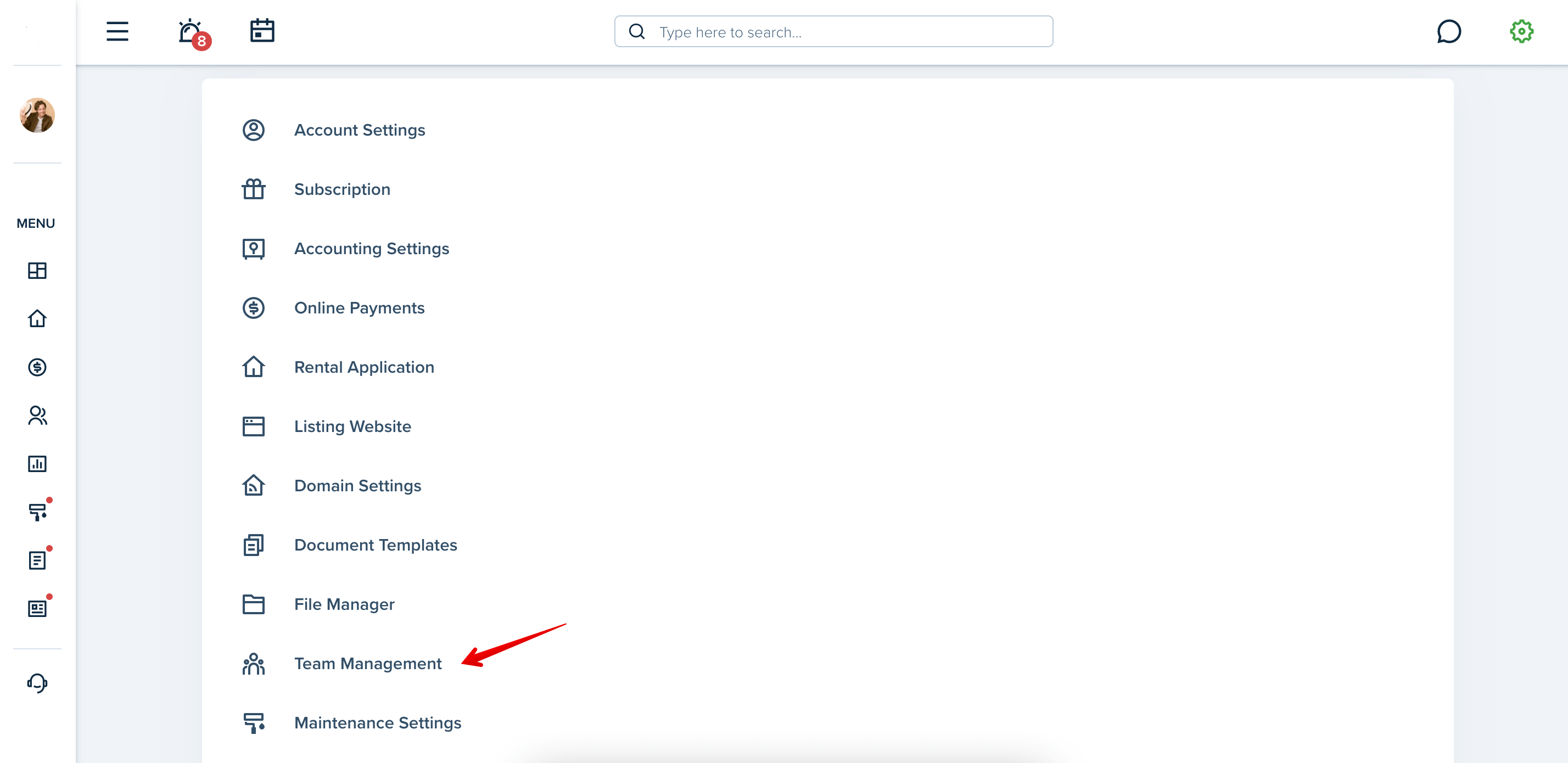Viewport: 1568px width, 763px height.
Task: Click the Domain Settings house signal icon
Action: coord(253,486)
